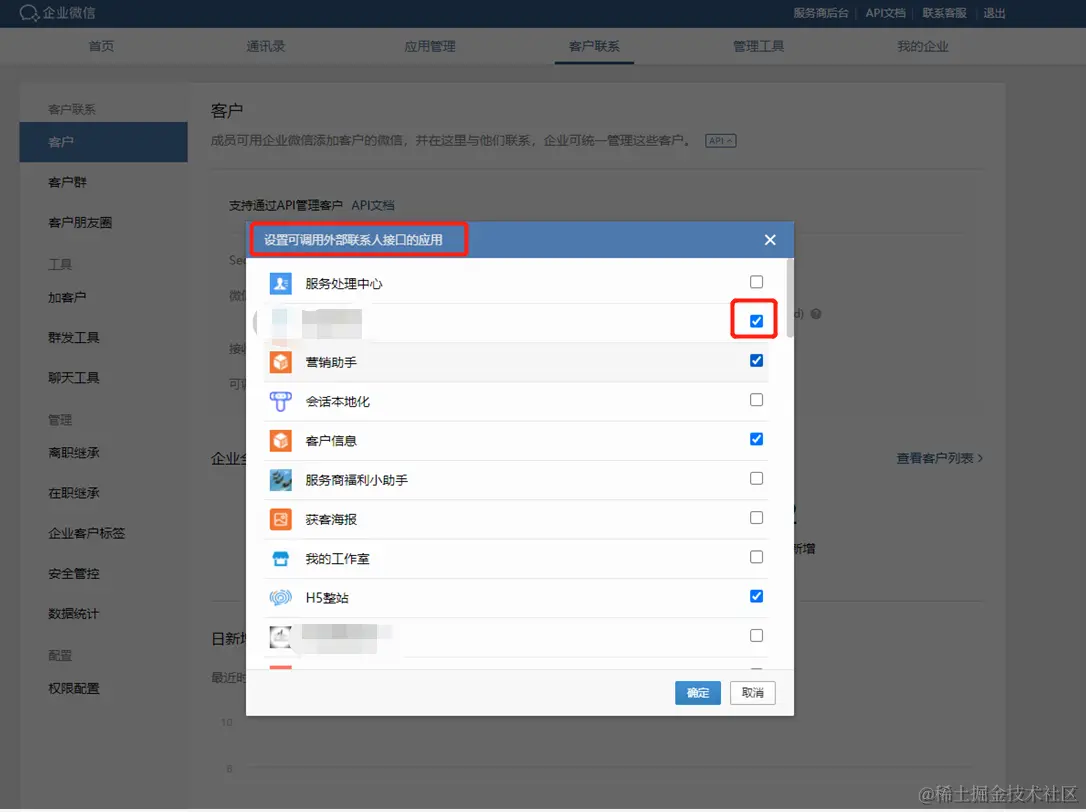Image resolution: width=1086 pixels, height=812 pixels.
Task: Open 客户群 in sidebar
Action: click(67, 182)
